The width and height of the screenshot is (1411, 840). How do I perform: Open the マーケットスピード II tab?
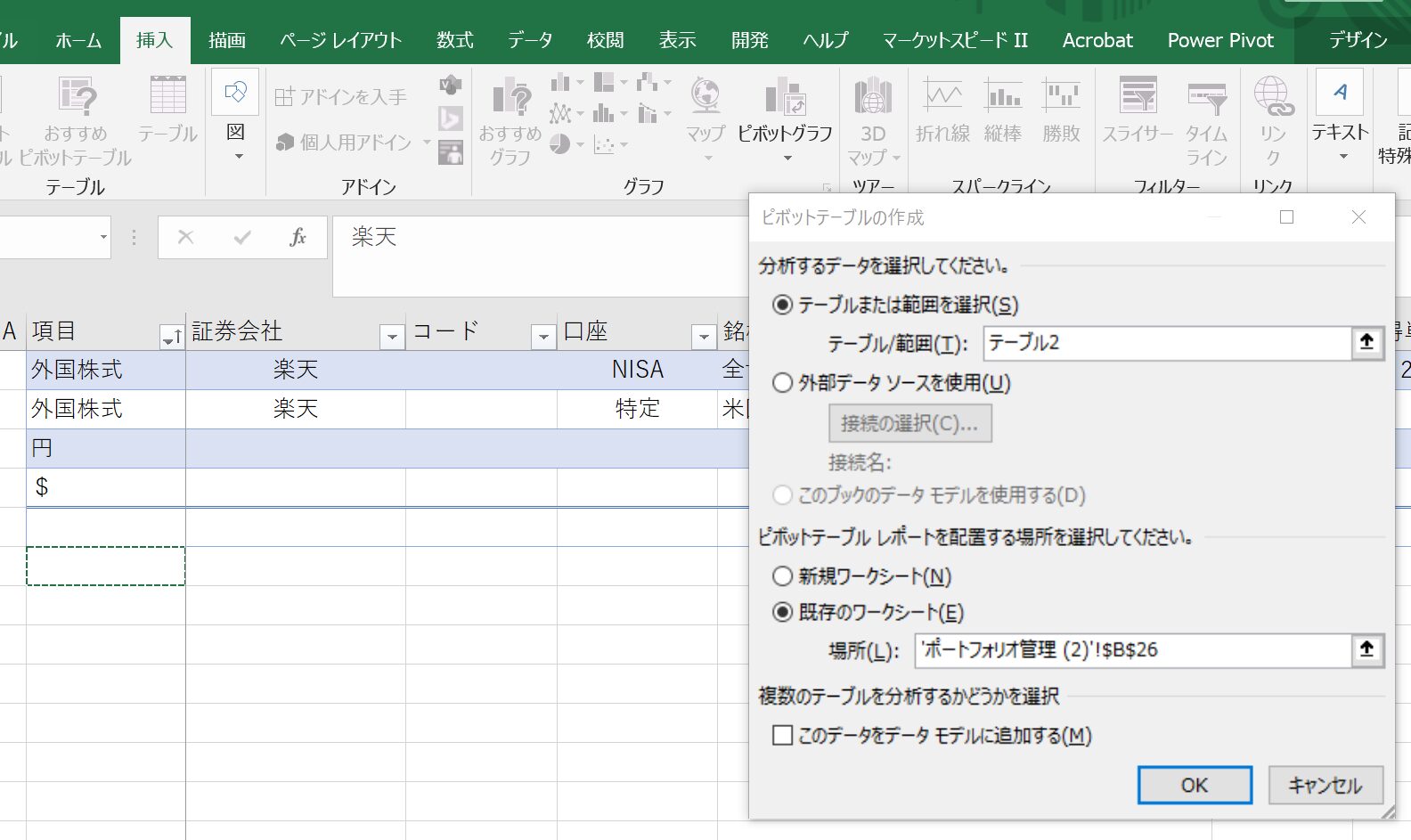click(x=955, y=40)
